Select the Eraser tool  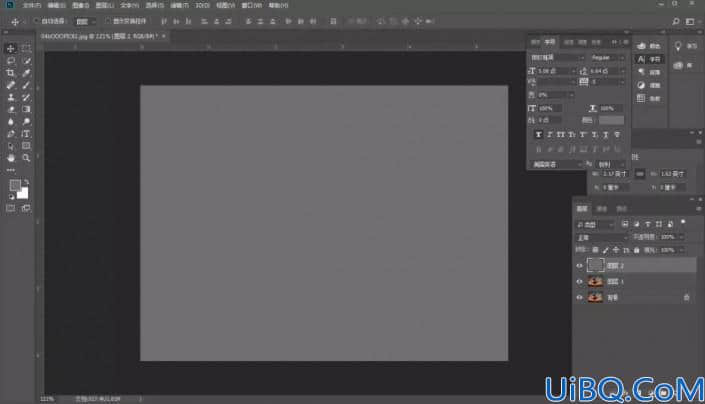click(11, 109)
